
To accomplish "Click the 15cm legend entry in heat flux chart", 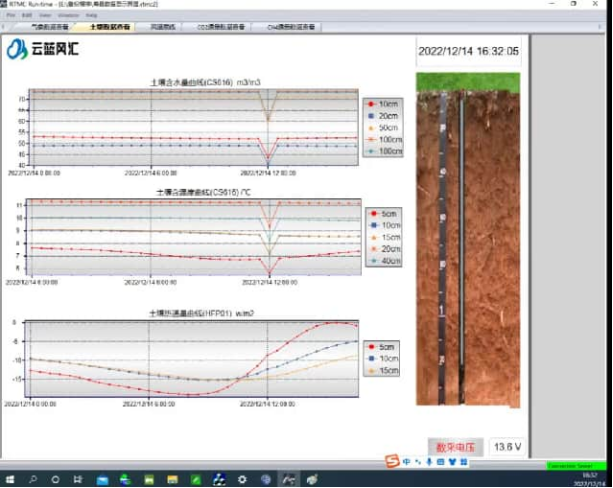I will [387, 370].
